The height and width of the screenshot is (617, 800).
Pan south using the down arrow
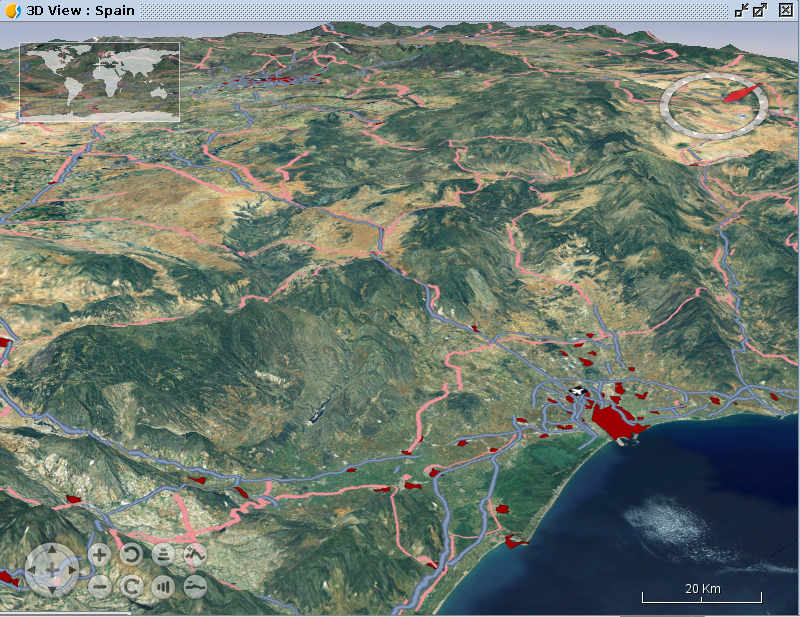pos(52,588)
